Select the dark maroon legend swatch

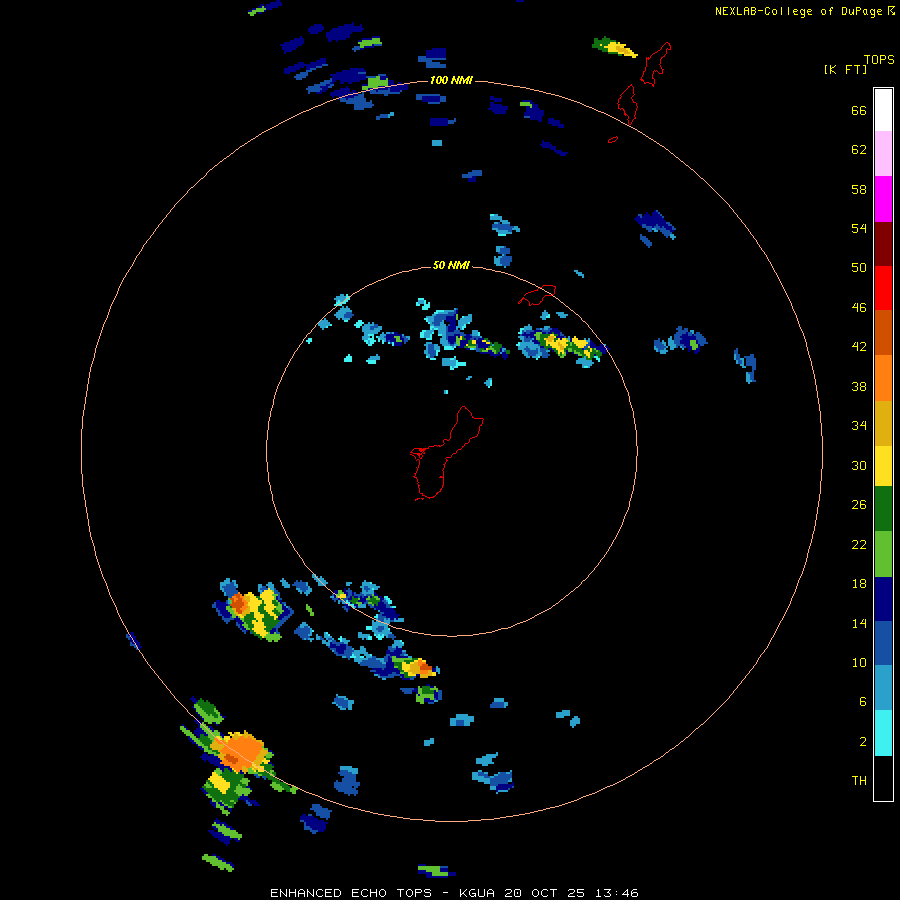pyautogui.click(x=883, y=244)
